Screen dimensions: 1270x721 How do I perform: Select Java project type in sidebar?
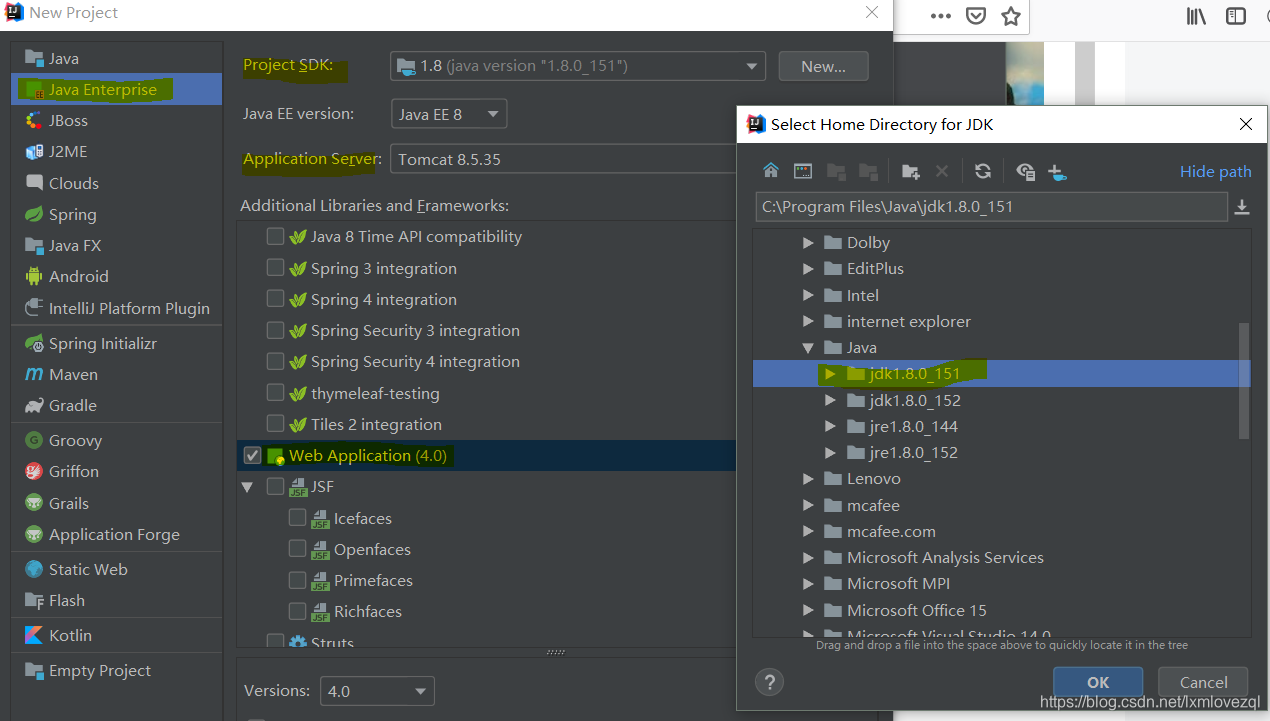[x=117, y=58]
